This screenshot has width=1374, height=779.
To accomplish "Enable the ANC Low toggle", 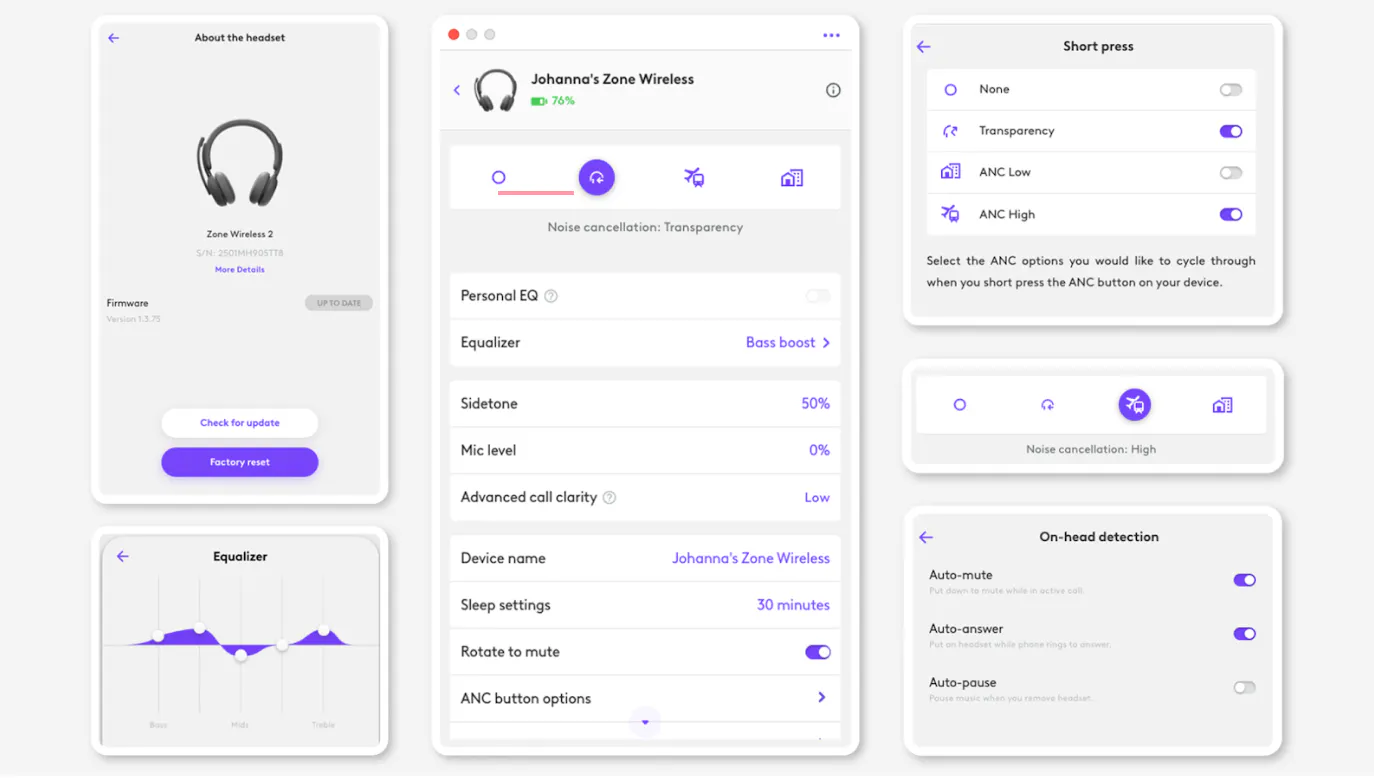I will point(1231,172).
